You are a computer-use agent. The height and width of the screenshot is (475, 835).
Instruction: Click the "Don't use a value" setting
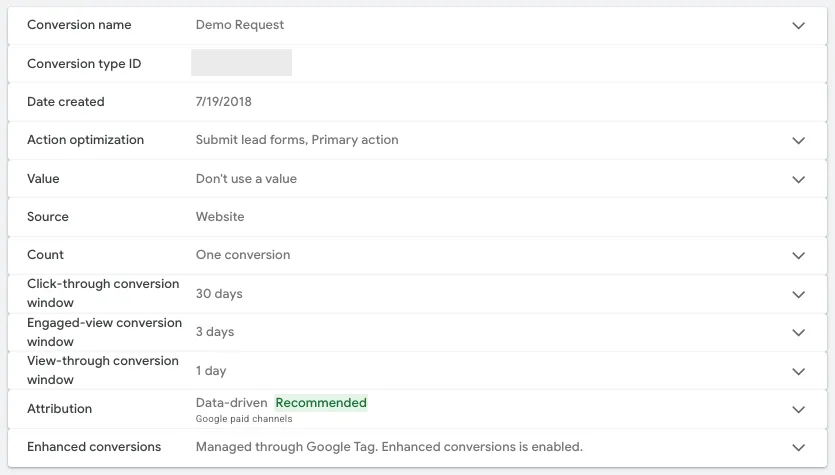[246, 179]
